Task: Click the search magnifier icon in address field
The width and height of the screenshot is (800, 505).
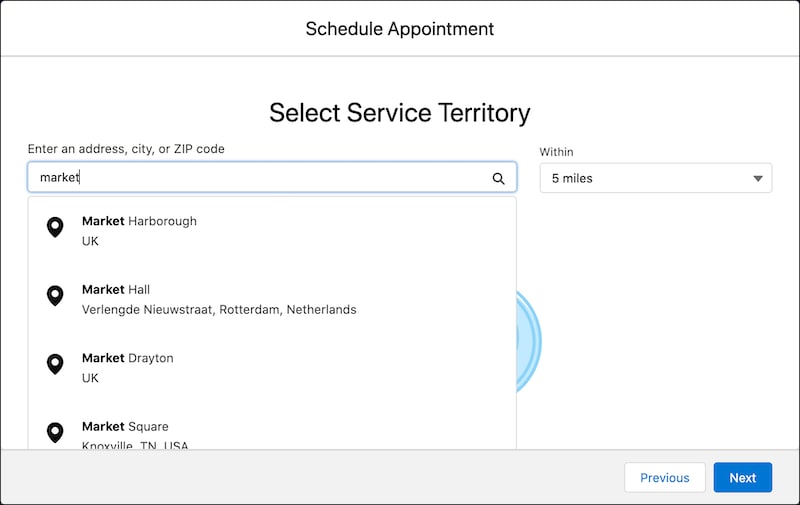Action: tap(498, 178)
